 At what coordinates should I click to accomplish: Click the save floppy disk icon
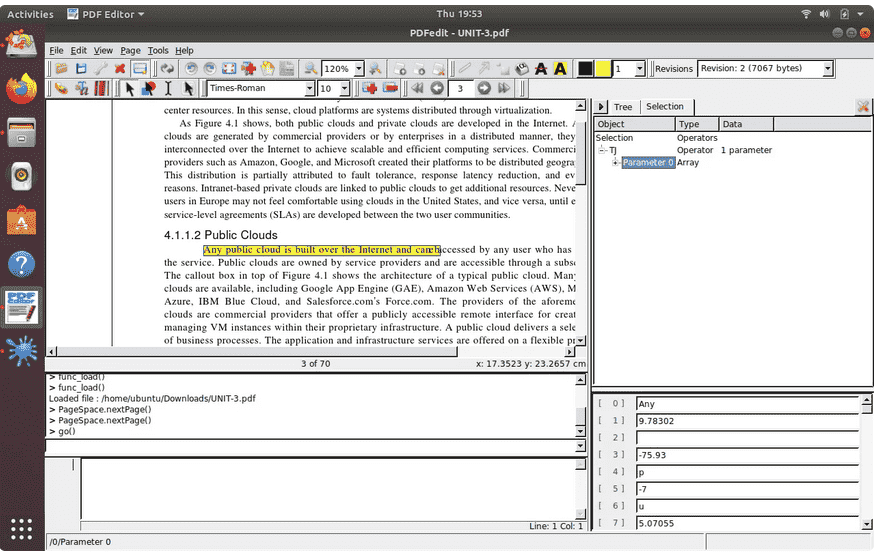tap(81, 69)
